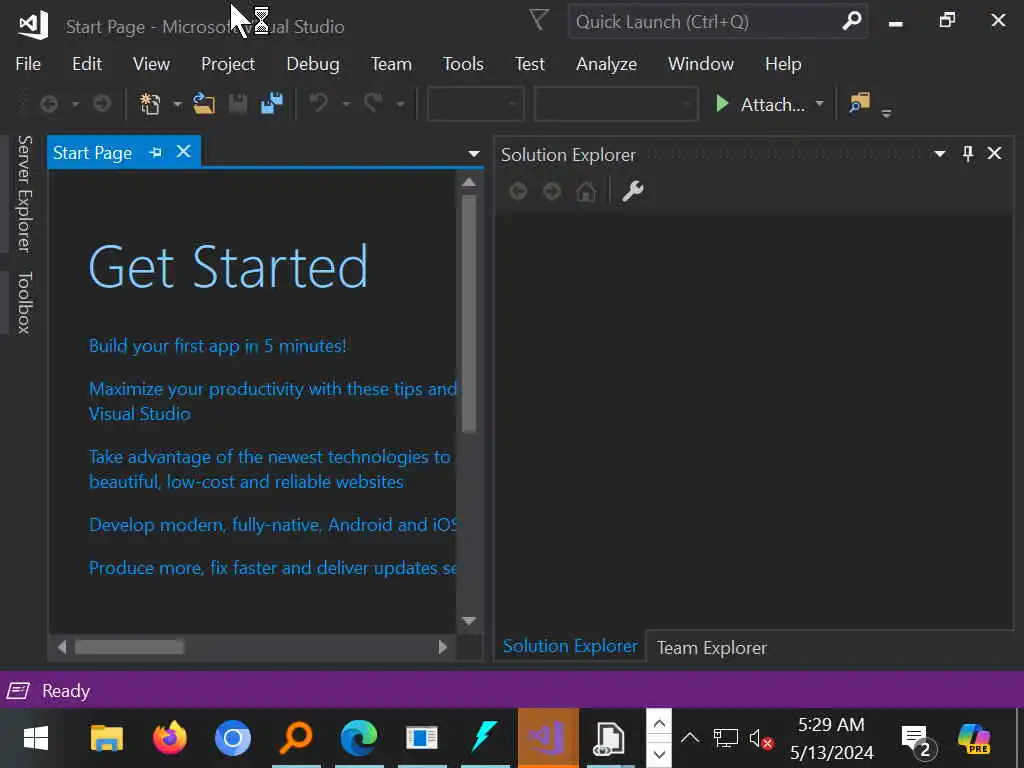This screenshot has width=1024, height=768.
Task: Click Start Page horizontal scrollbar thumb
Action: [x=129, y=647]
